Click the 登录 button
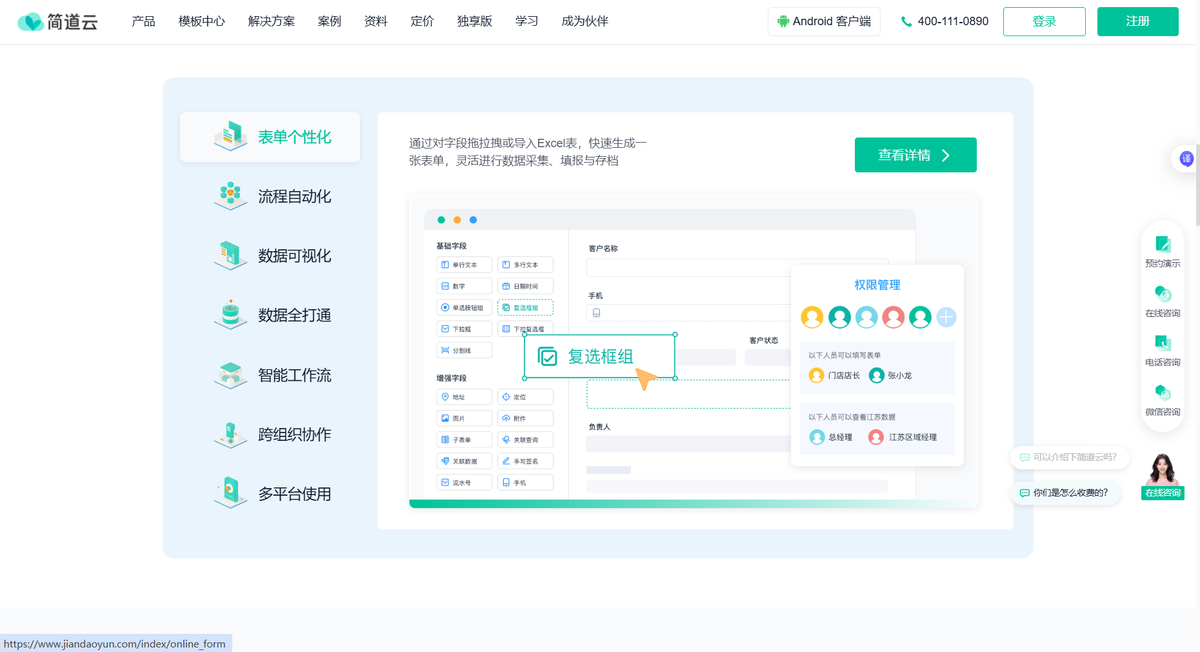 [1044, 21]
